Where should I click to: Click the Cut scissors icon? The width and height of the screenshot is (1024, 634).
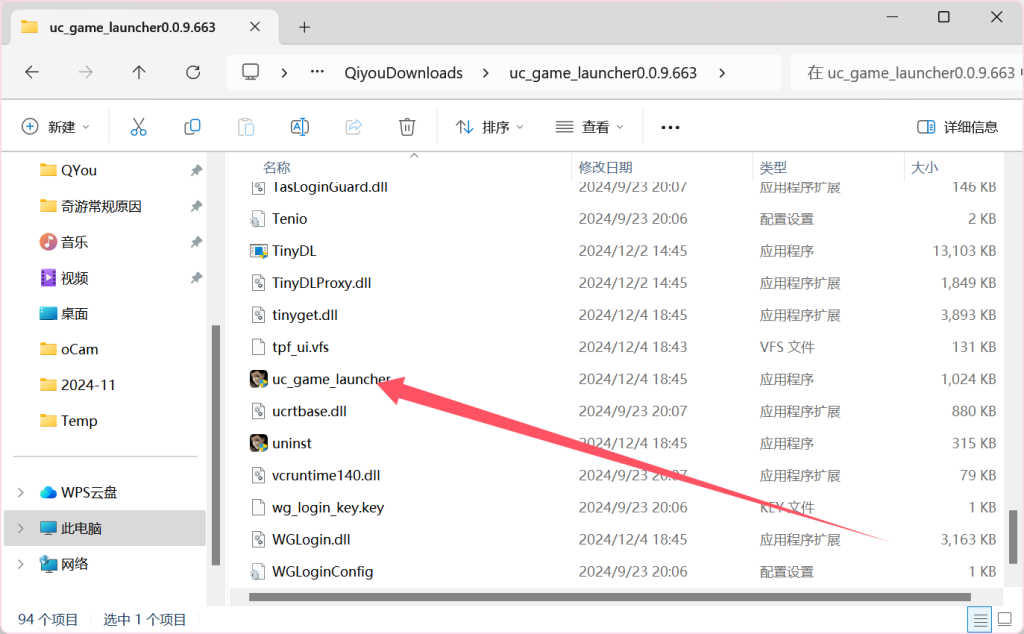pos(138,127)
